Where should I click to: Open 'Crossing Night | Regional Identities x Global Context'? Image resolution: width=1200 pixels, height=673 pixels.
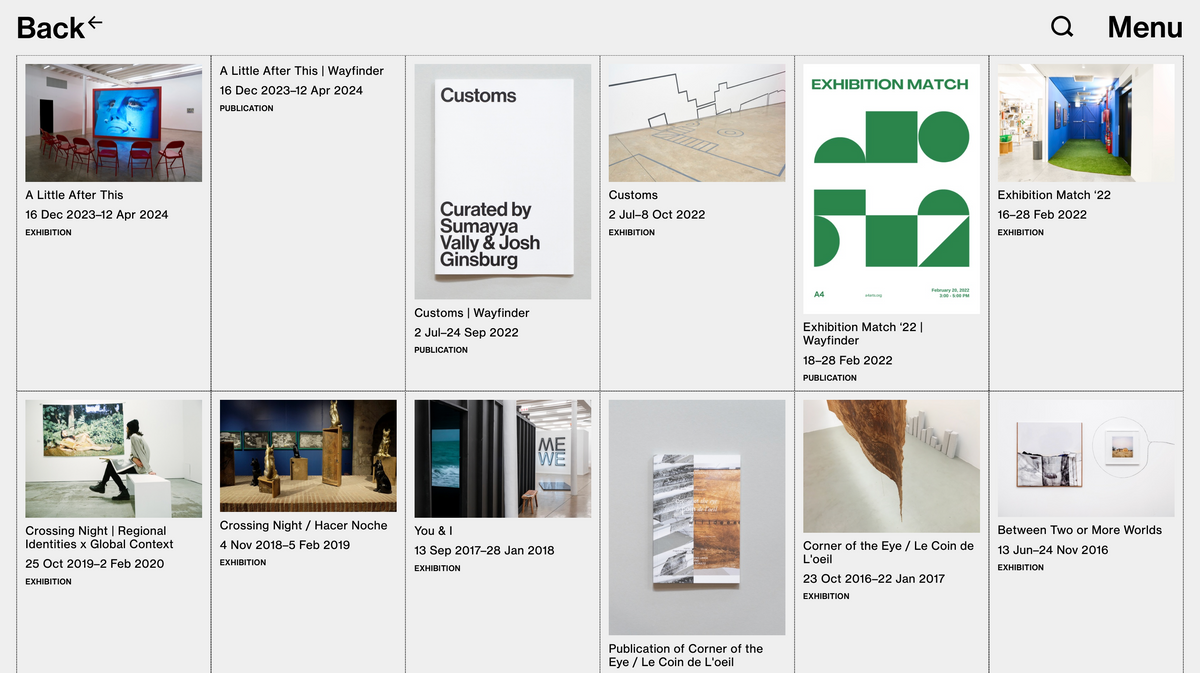(x=99, y=538)
